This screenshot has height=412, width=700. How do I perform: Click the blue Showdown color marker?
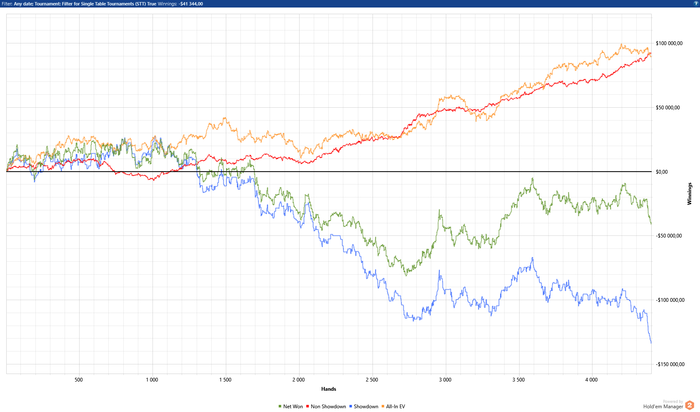[x=350, y=407]
